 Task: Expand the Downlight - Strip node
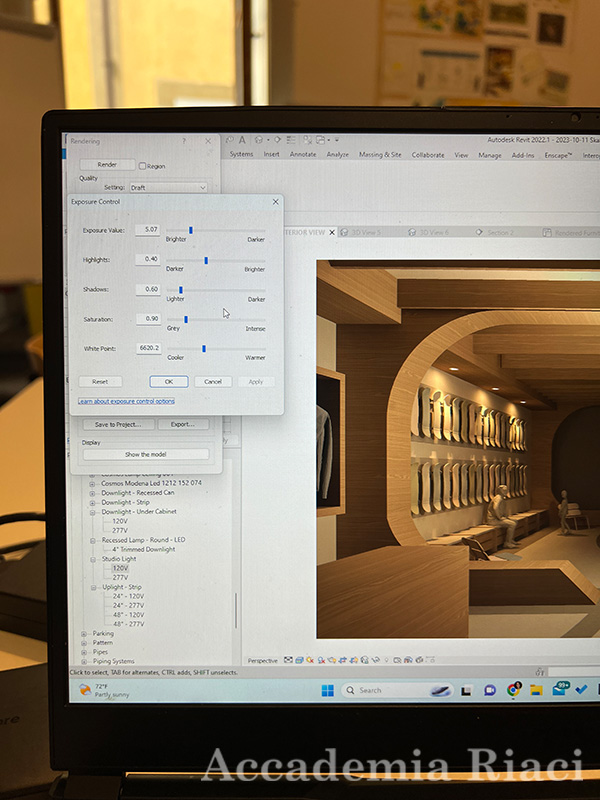92,503
